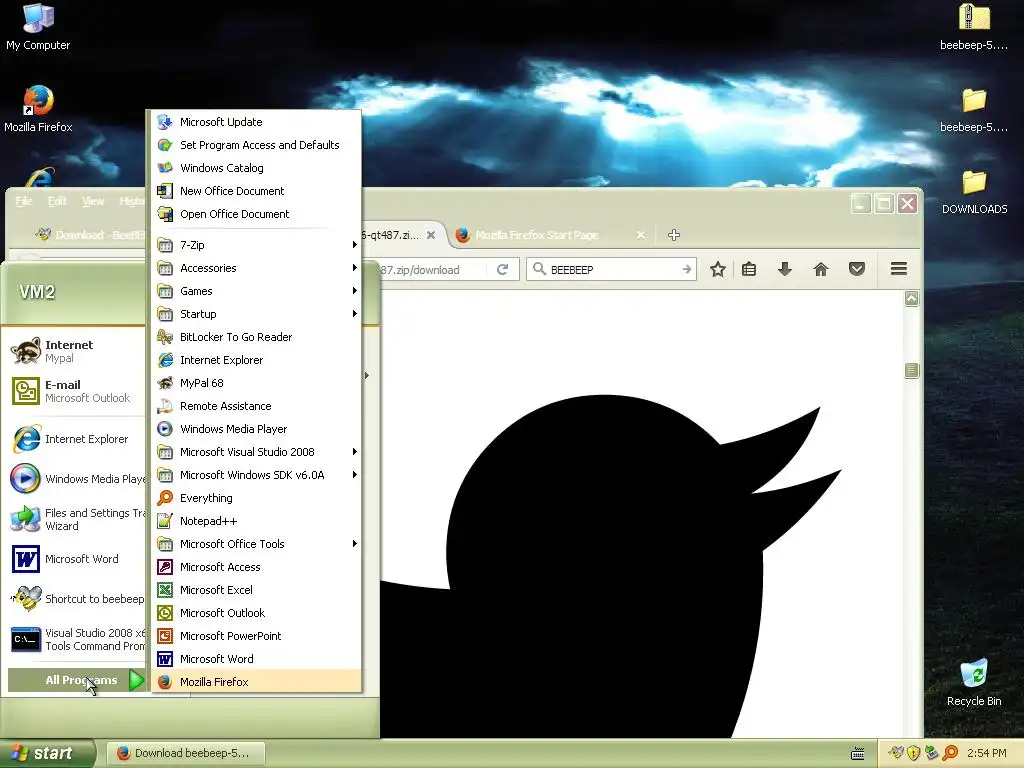This screenshot has height=768, width=1024.
Task: Click the All Programs green arrow button
Action: pos(136,680)
